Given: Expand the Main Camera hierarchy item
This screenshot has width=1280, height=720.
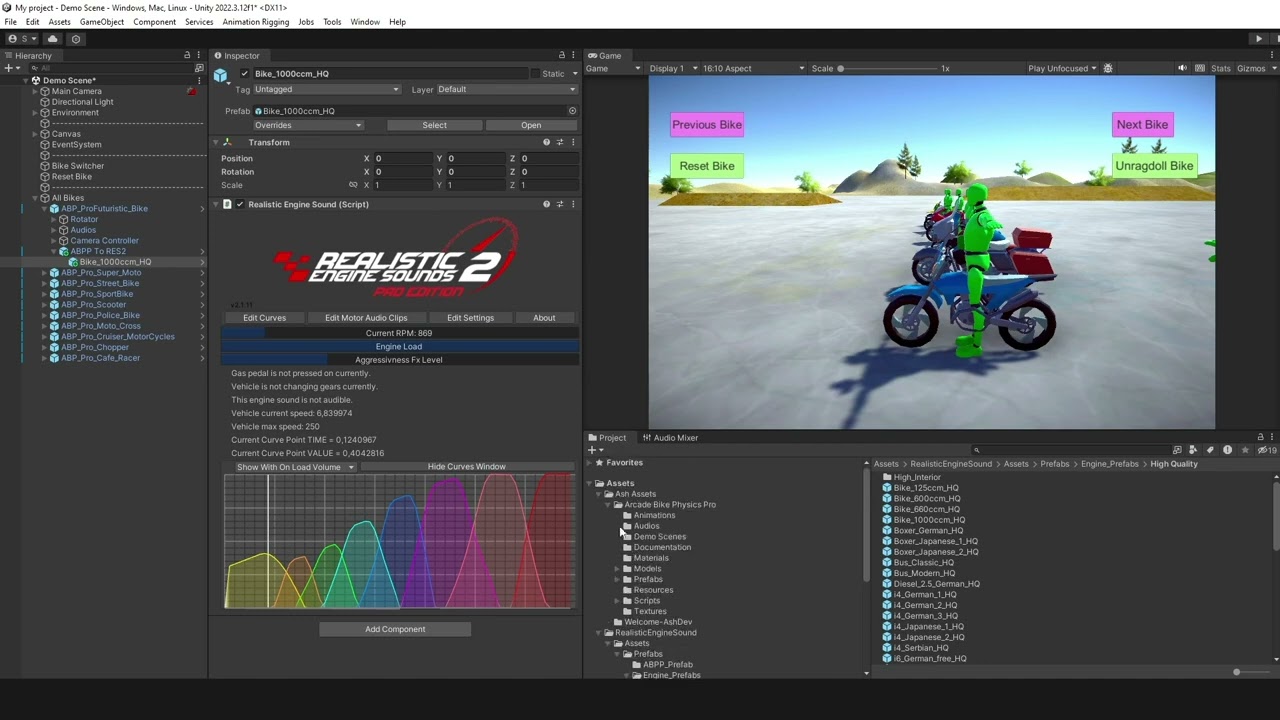Looking at the screenshot, I should click(x=35, y=91).
